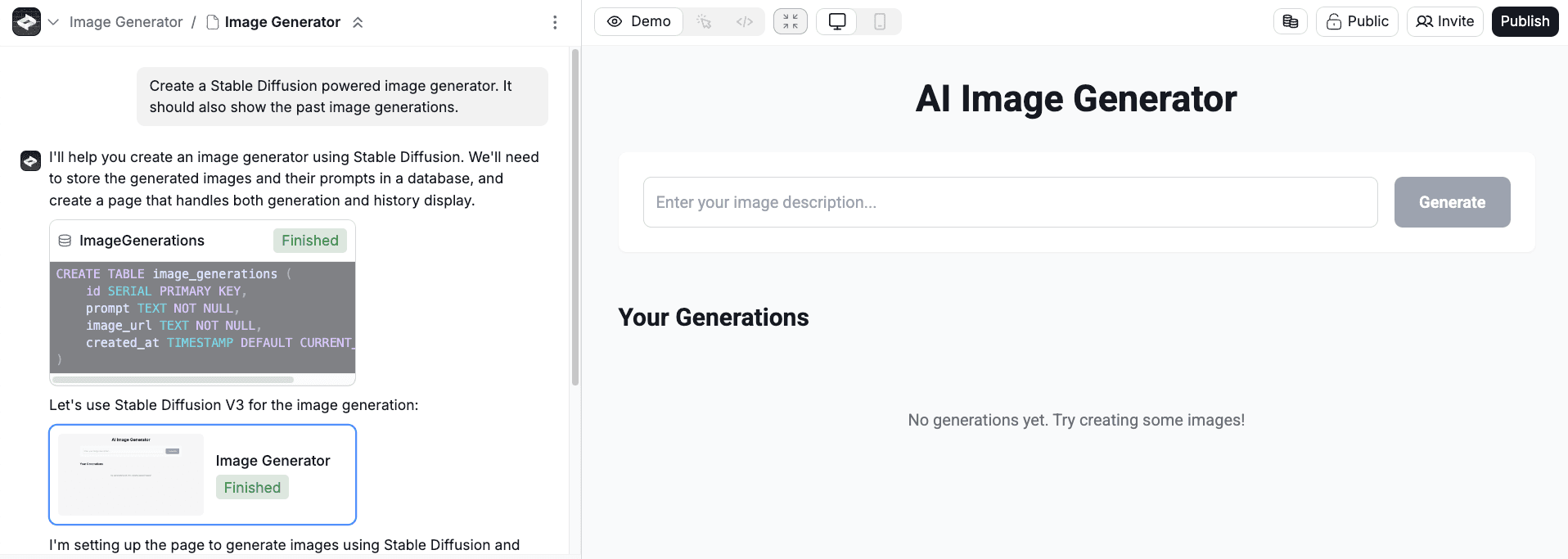Open the Image Generator page thumbnail
Viewport: 1568px width, 559px height.
coord(131,475)
